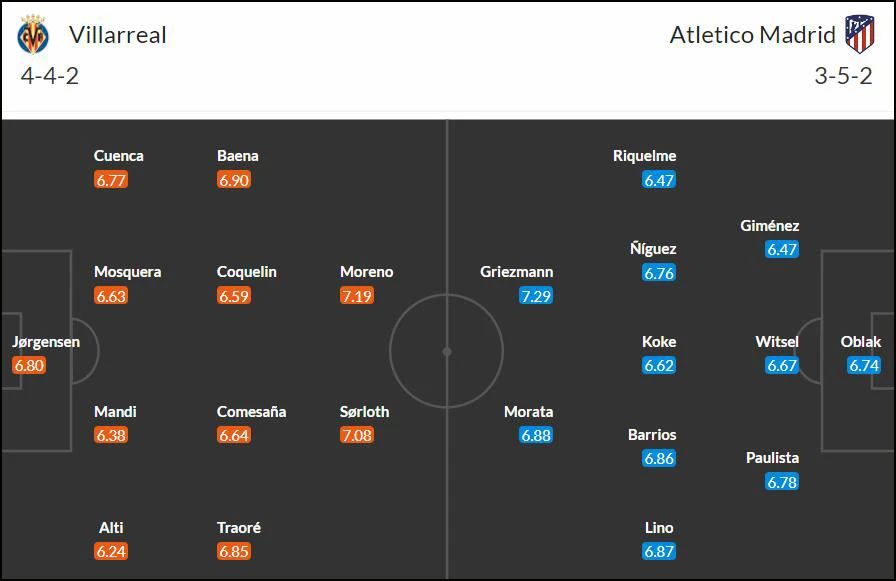896x581 pixels.
Task: Open the Villarreal team name link
Action: tap(118, 35)
